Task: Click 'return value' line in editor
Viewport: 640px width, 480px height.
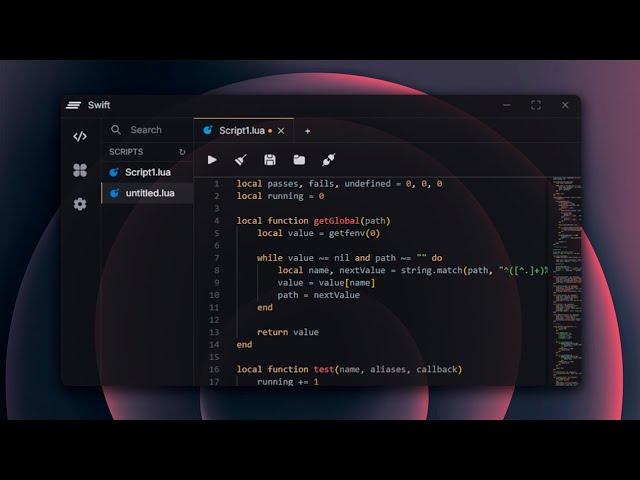Action: click(x=288, y=332)
